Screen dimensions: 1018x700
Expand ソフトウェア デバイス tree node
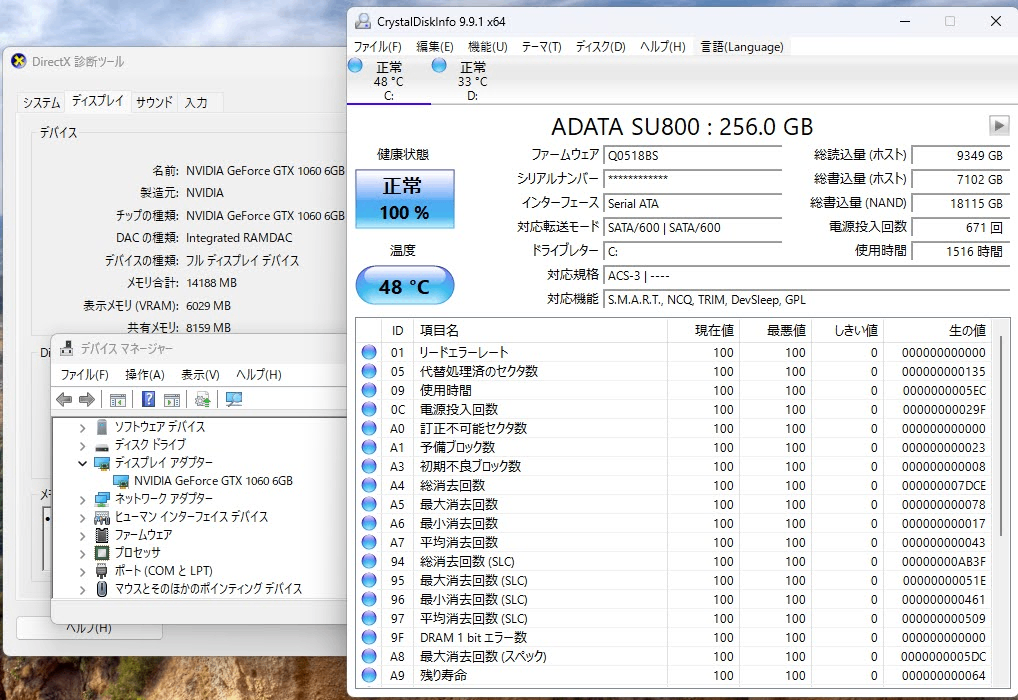(82, 428)
